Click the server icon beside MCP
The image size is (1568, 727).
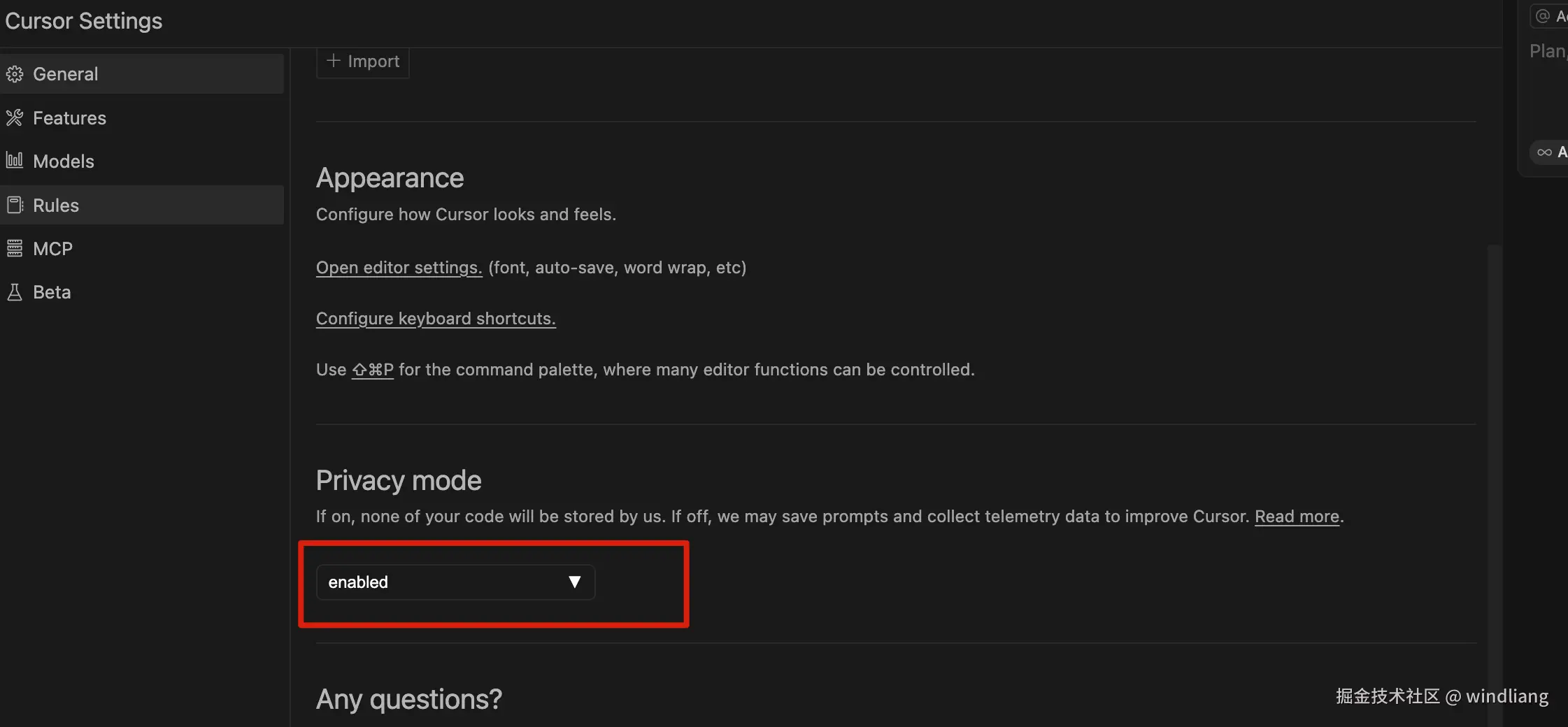pos(15,248)
